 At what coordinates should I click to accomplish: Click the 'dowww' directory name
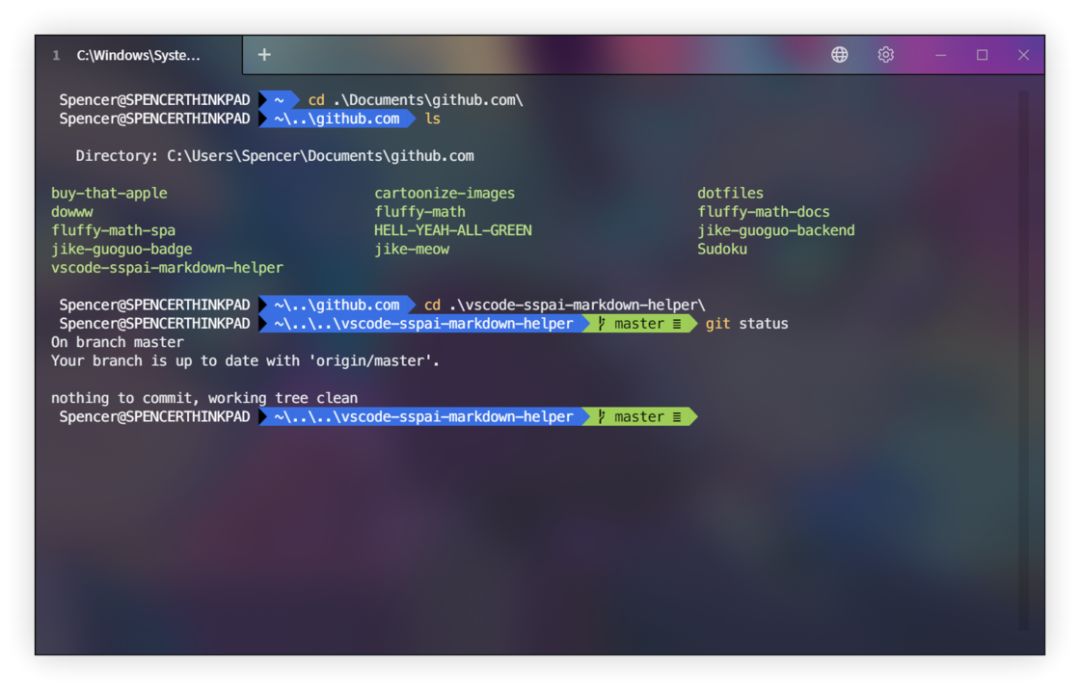[72, 211]
